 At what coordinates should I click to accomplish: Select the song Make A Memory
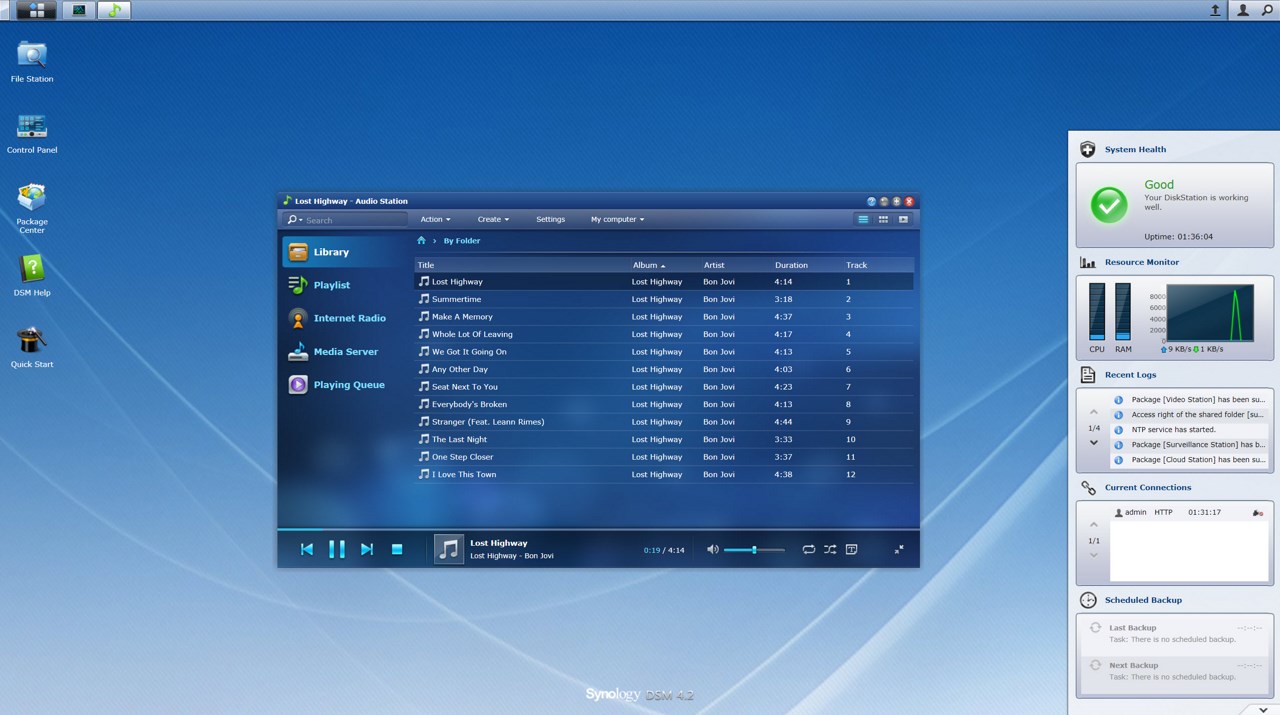coord(664,317)
